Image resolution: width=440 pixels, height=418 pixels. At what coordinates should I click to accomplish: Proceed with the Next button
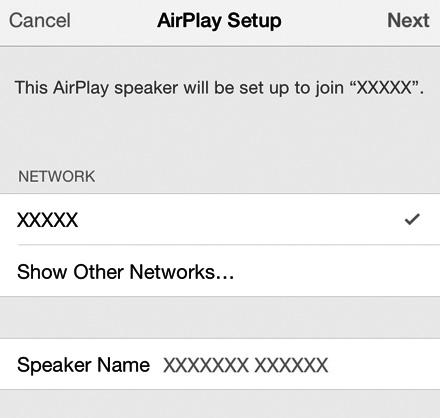click(x=408, y=21)
